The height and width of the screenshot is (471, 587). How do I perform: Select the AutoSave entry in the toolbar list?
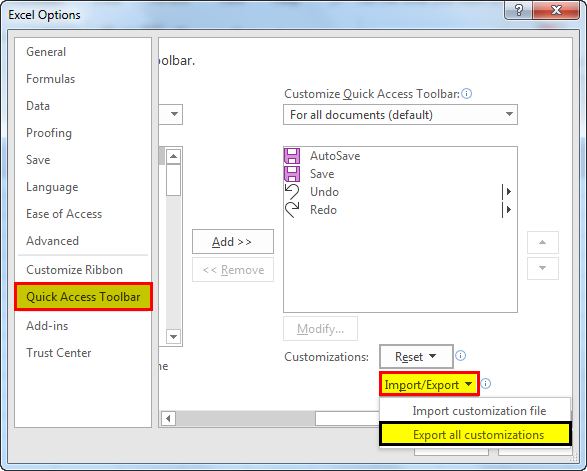pos(400,156)
